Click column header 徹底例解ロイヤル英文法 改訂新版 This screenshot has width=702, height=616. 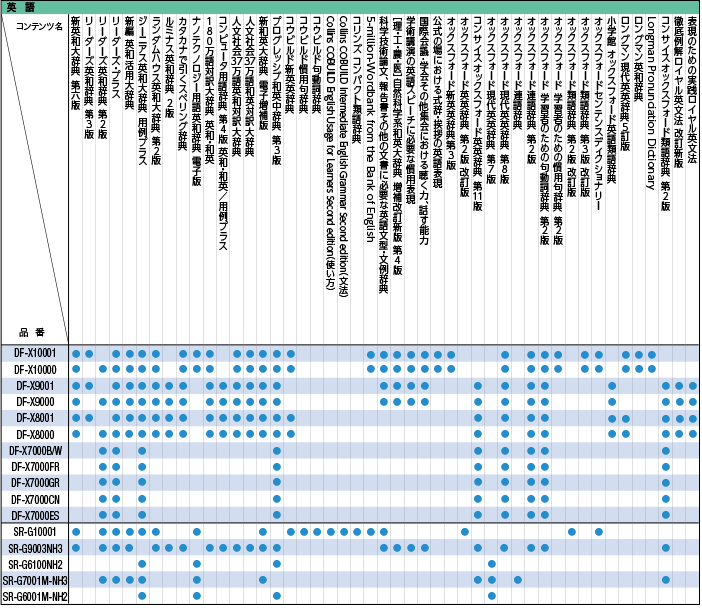679,93
